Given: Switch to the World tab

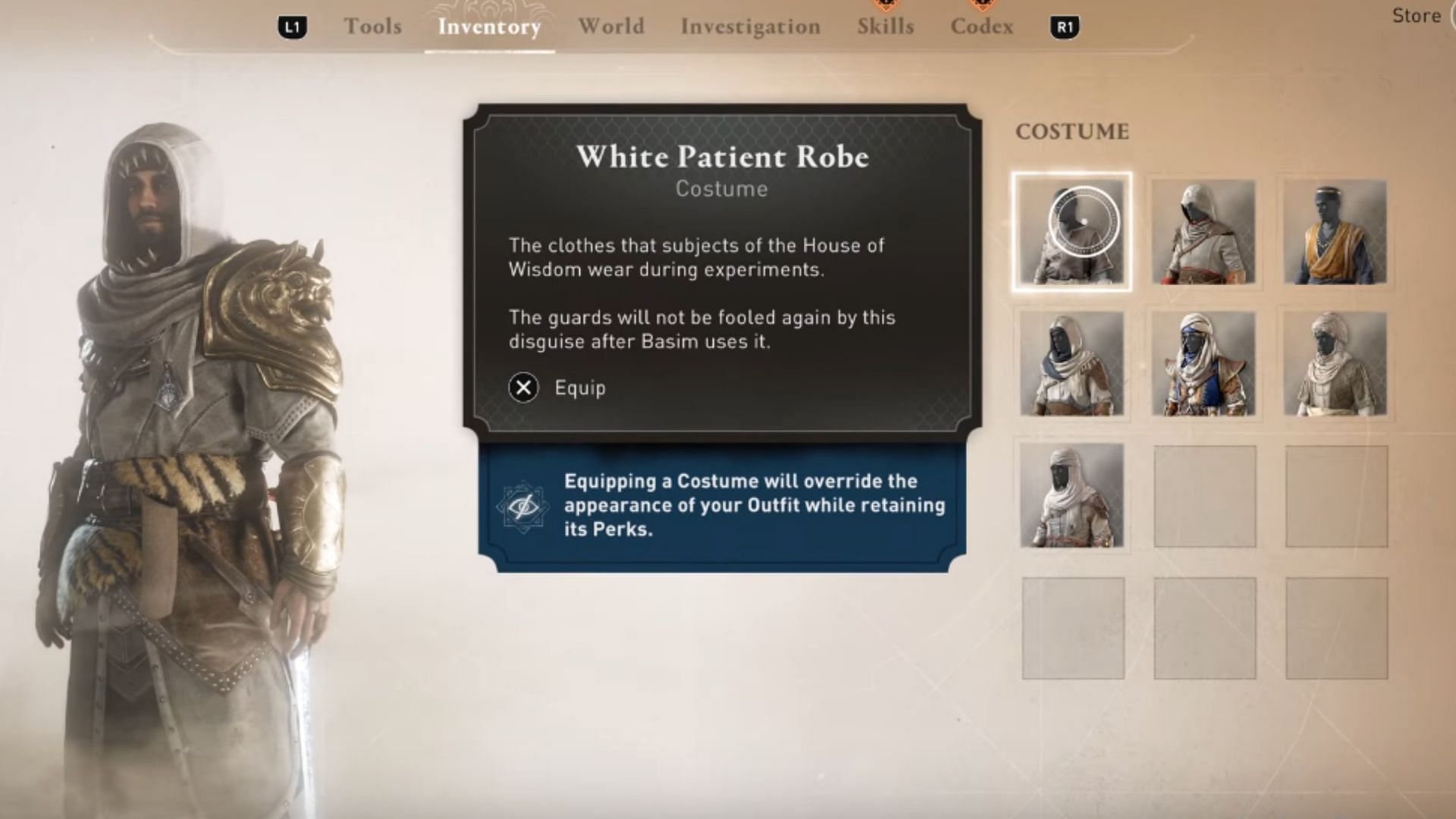Looking at the screenshot, I should coord(611,27).
